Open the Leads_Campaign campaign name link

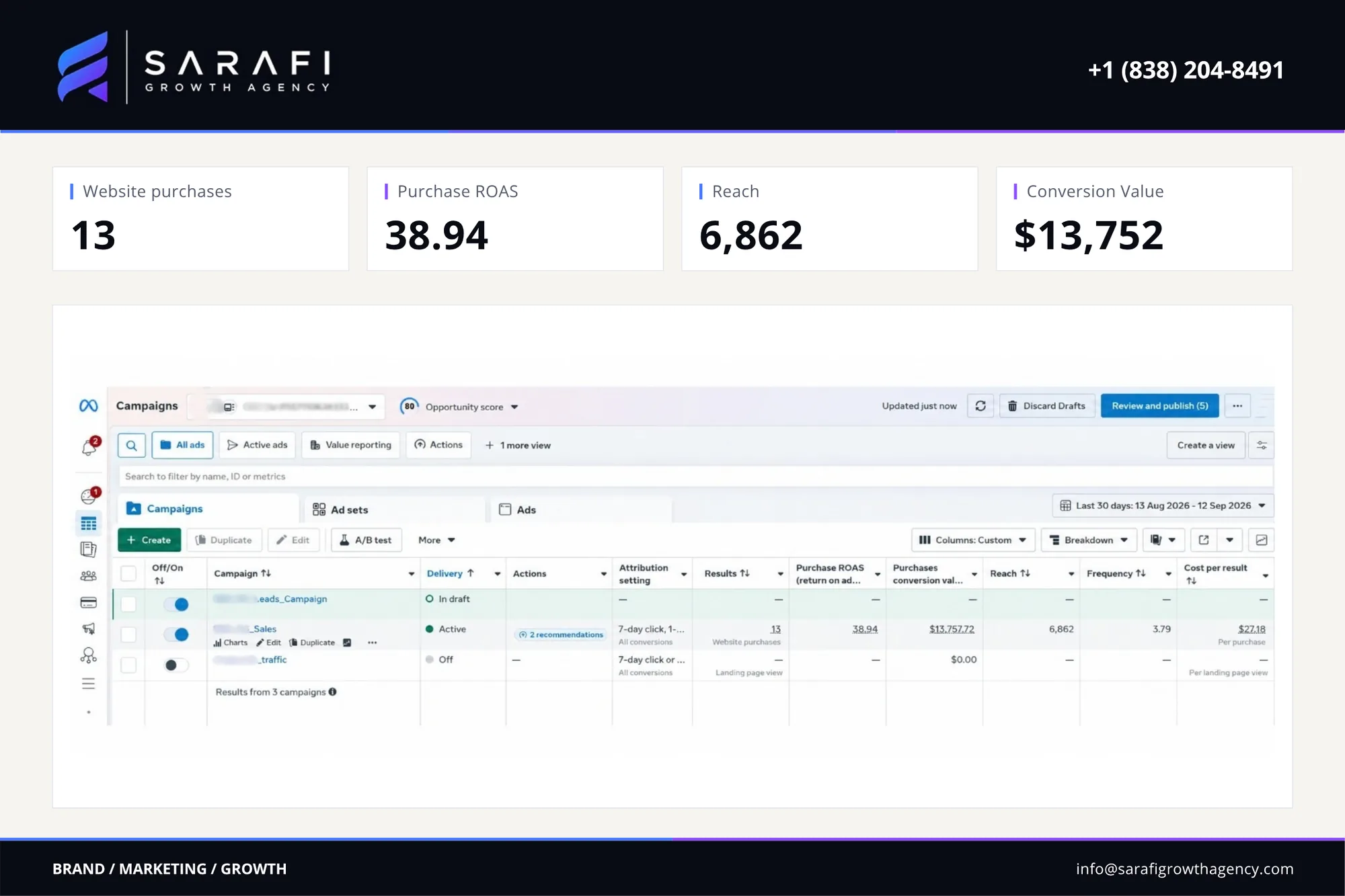(x=270, y=599)
